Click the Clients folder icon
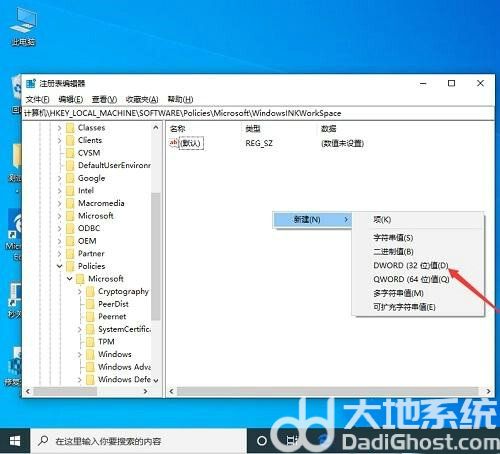This screenshot has width=500, height=454. coord(70,140)
